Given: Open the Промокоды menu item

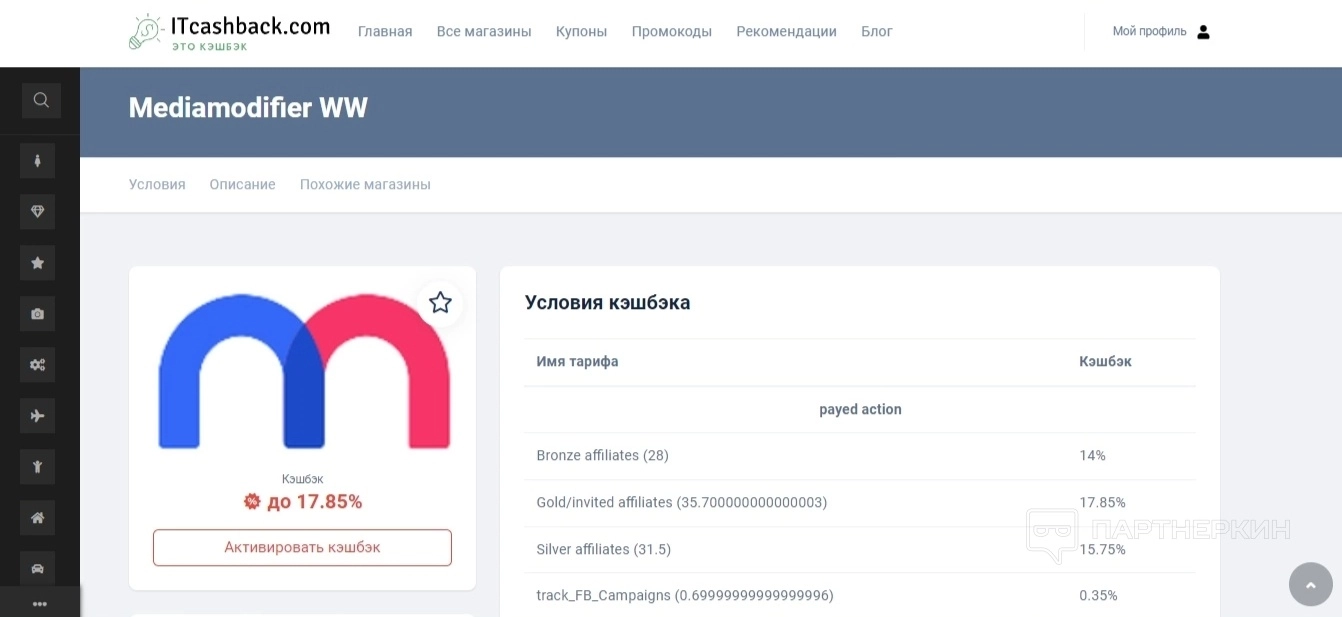Looking at the screenshot, I should (672, 32).
